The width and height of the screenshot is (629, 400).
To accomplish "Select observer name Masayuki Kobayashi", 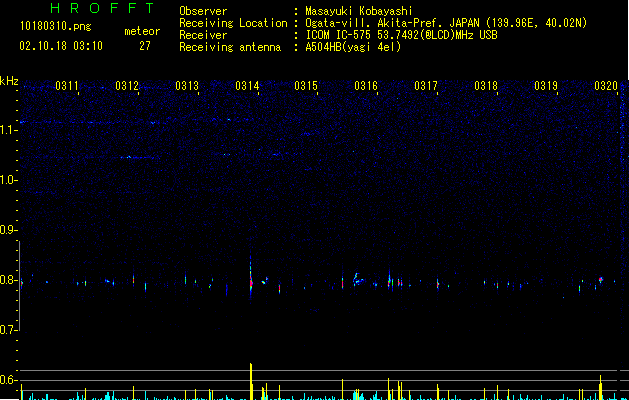I will 359,11.
